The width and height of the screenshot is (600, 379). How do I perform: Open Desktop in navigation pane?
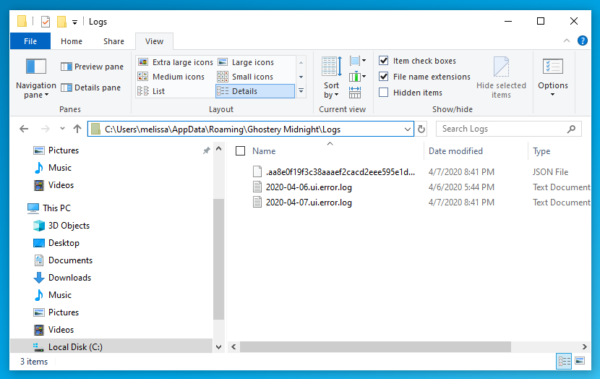[x=57, y=243]
